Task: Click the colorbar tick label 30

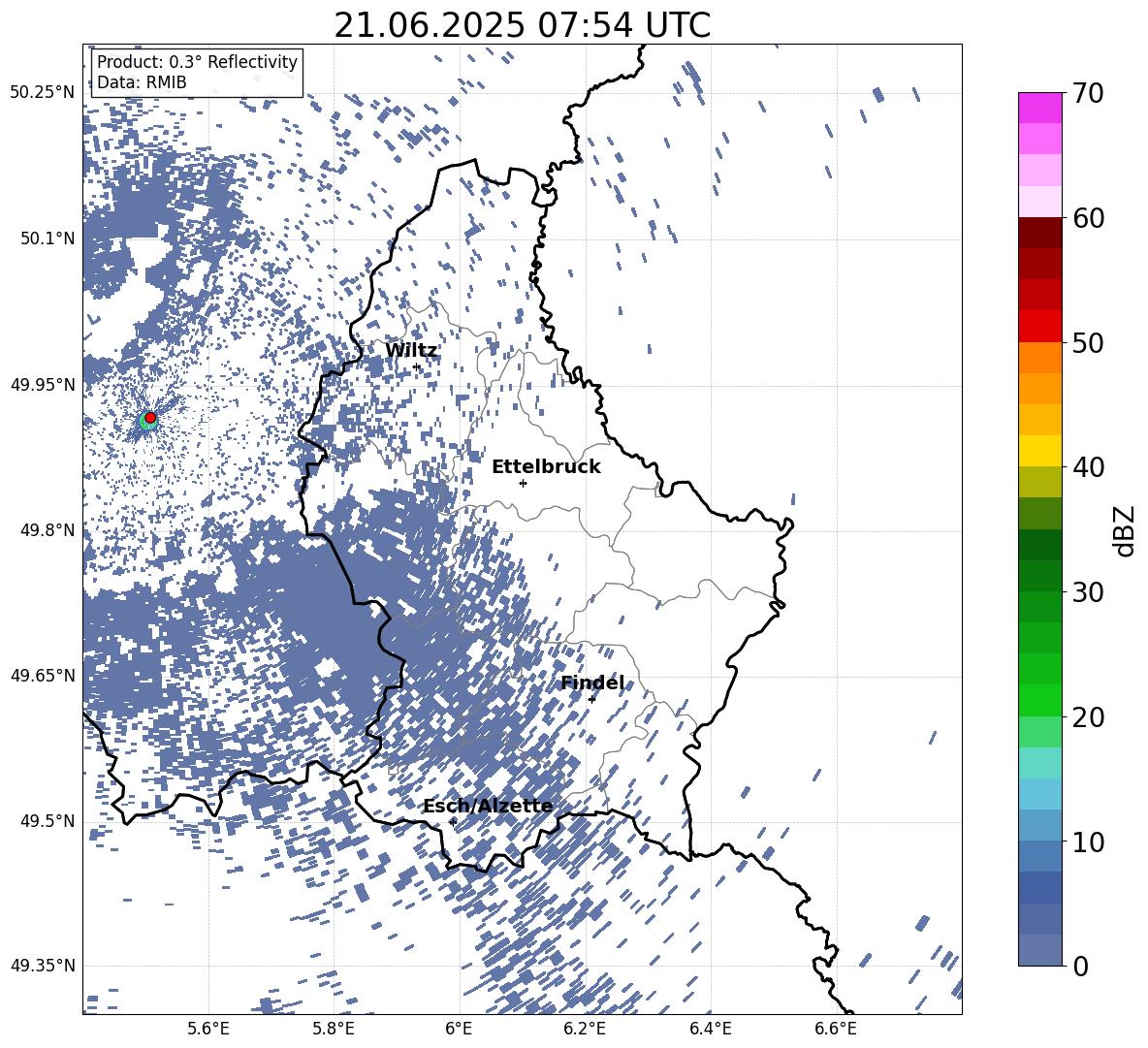Action: click(1087, 592)
